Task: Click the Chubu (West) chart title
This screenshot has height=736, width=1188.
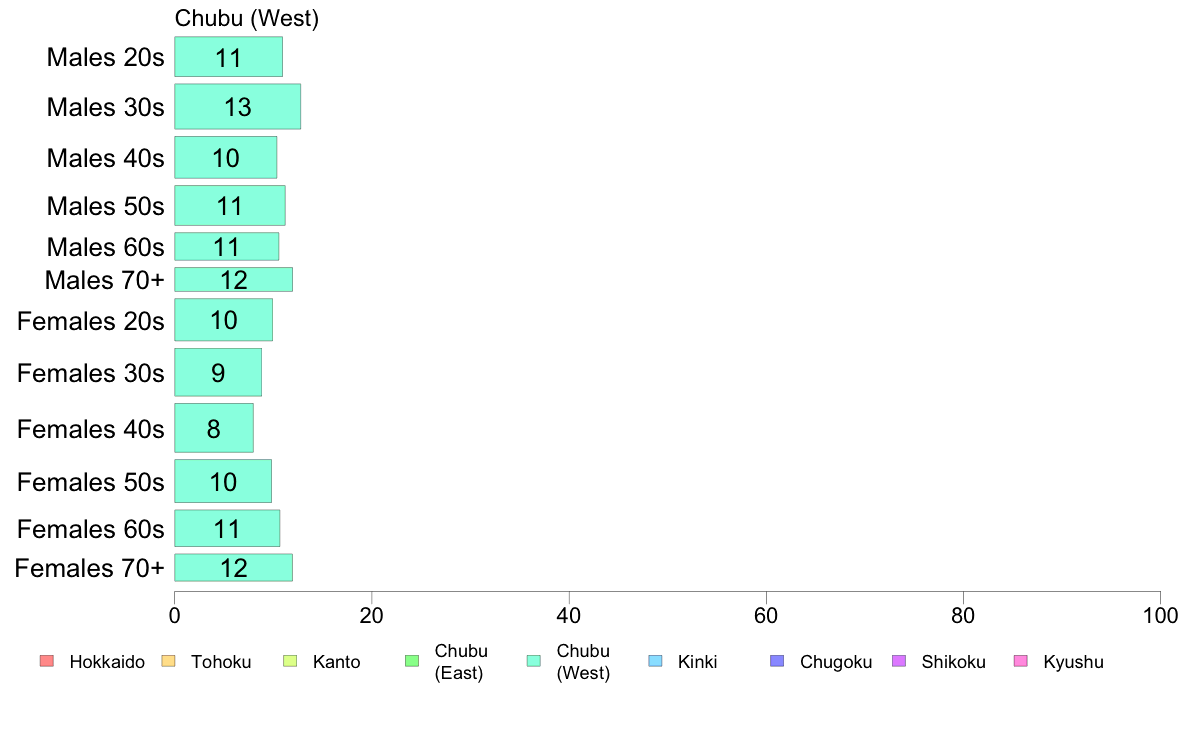Action: [247, 18]
